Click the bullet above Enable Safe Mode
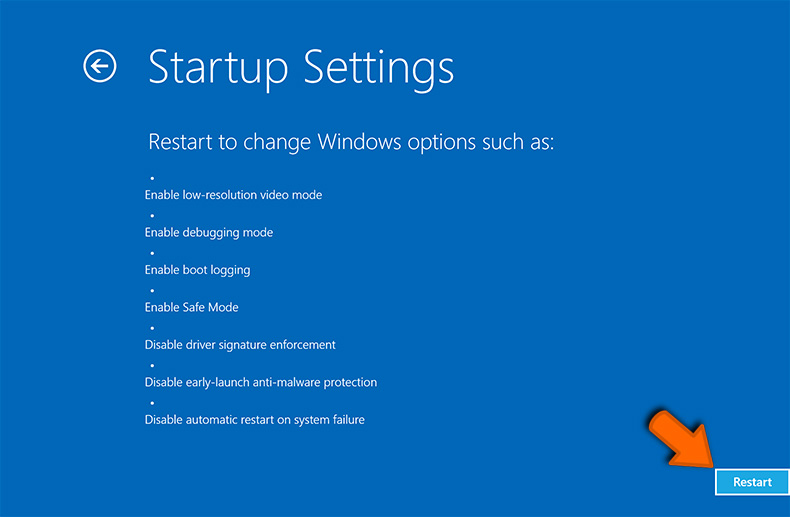 coord(151,290)
